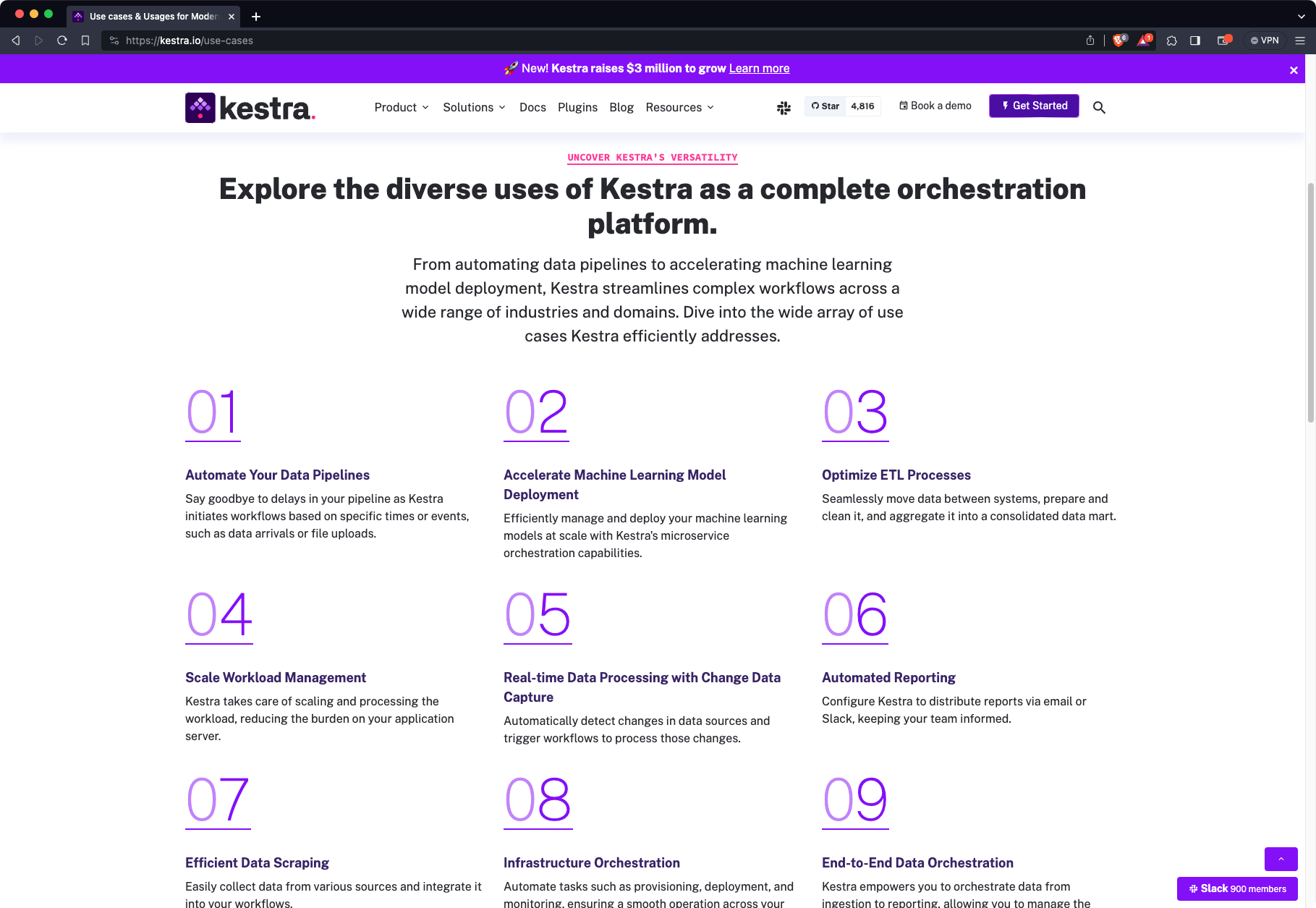The height and width of the screenshot is (908, 1316).
Task: Open the browser extensions puzzle icon
Action: [1171, 41]
